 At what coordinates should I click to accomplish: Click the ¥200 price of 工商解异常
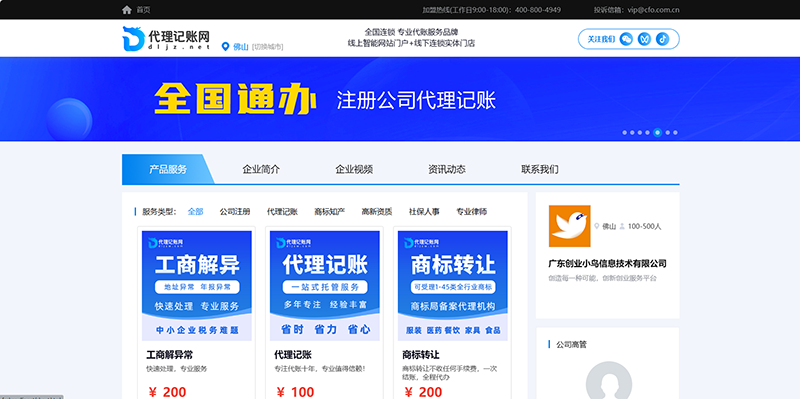click(167, 392)
